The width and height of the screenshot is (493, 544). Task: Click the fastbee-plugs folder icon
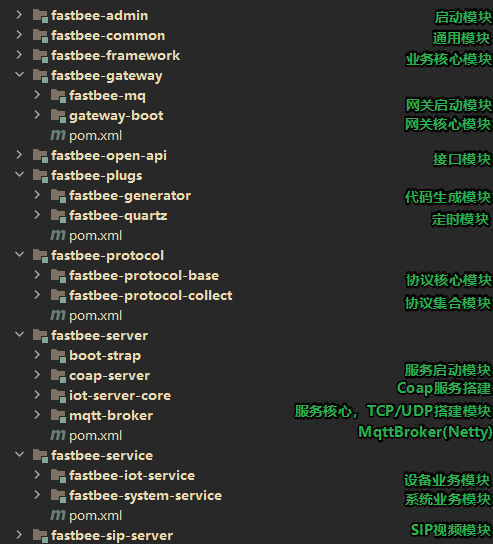40,176
